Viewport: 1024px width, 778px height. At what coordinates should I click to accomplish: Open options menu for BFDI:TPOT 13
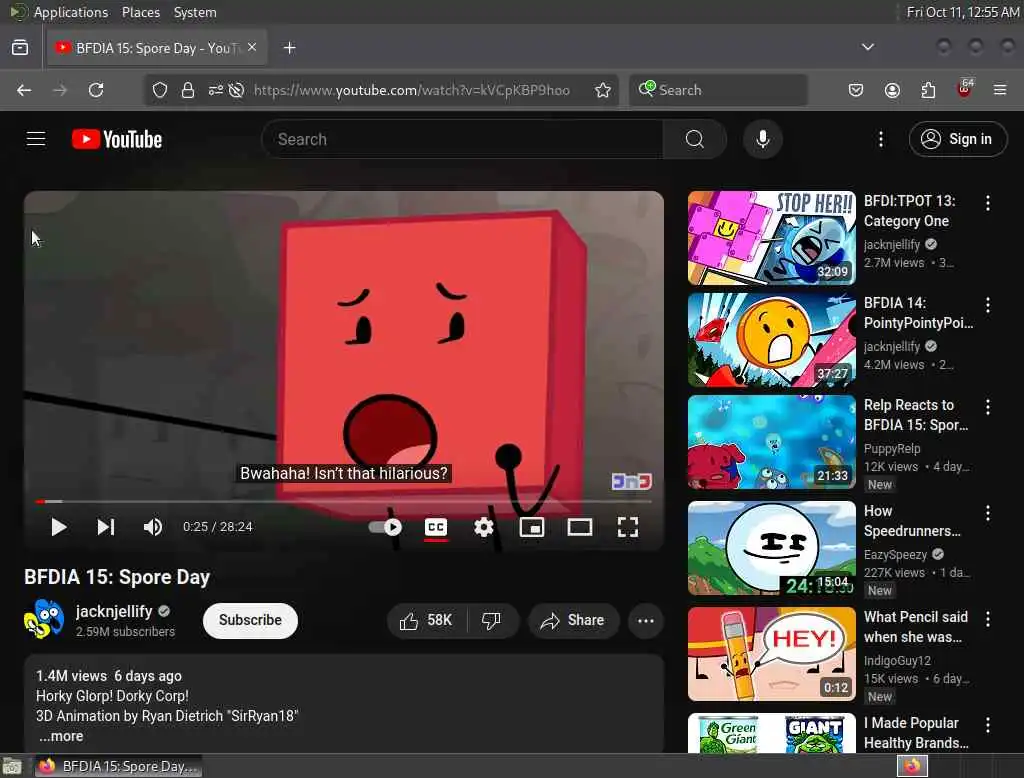point(987,203)
